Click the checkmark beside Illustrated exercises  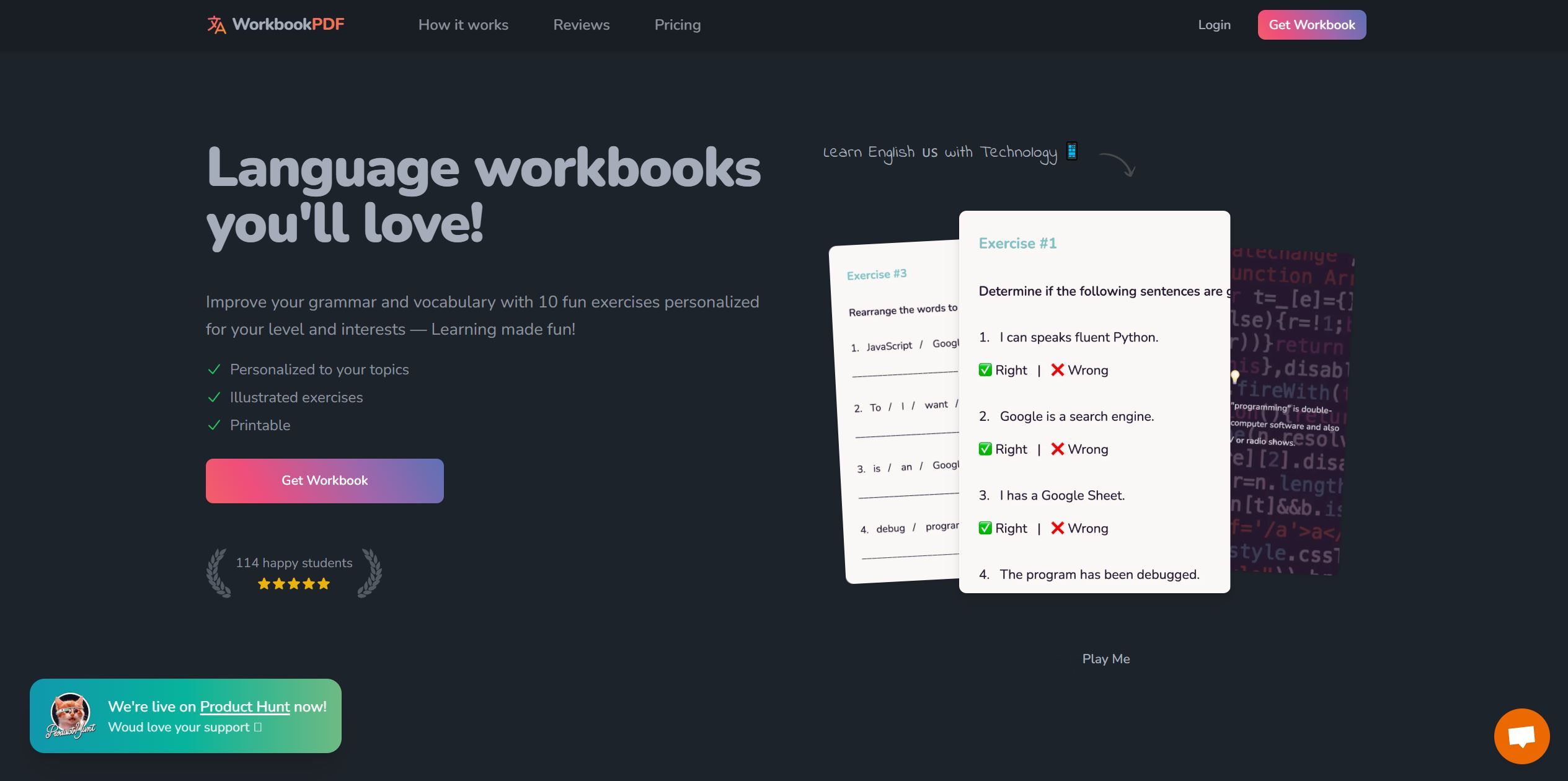tap(214, 397)
